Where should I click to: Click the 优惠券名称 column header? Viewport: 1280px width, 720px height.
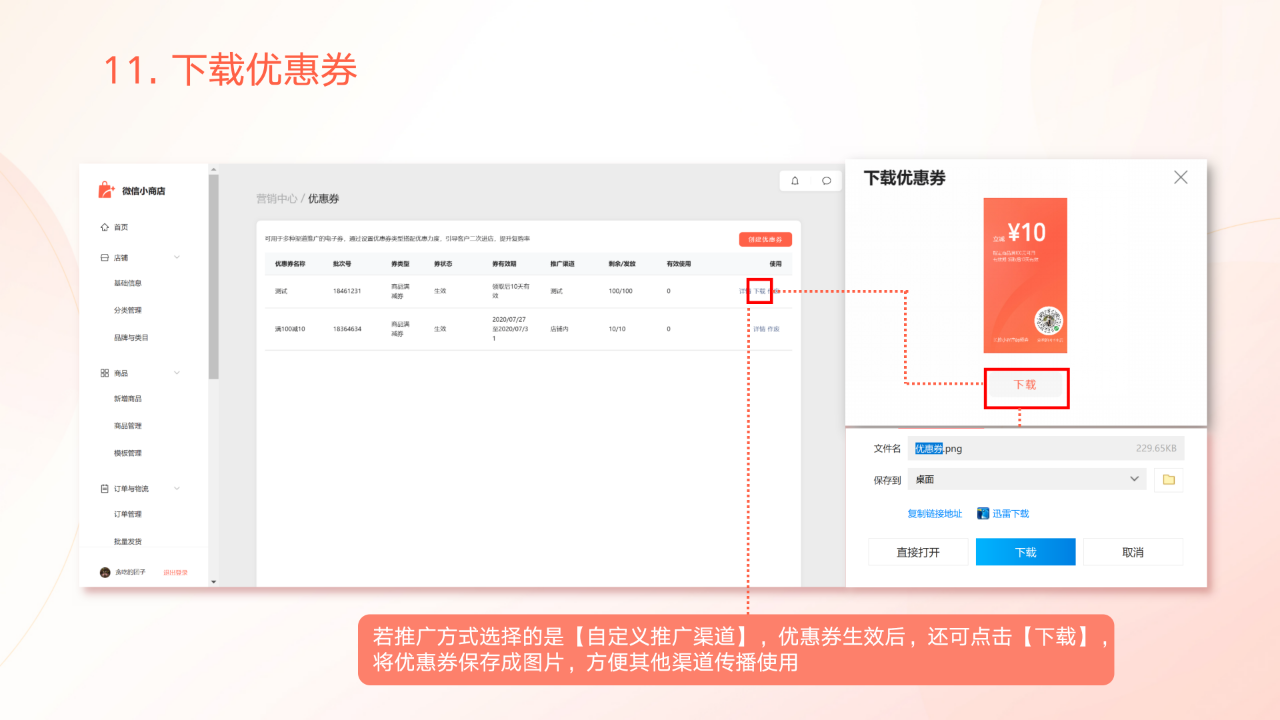coord(290,264)
